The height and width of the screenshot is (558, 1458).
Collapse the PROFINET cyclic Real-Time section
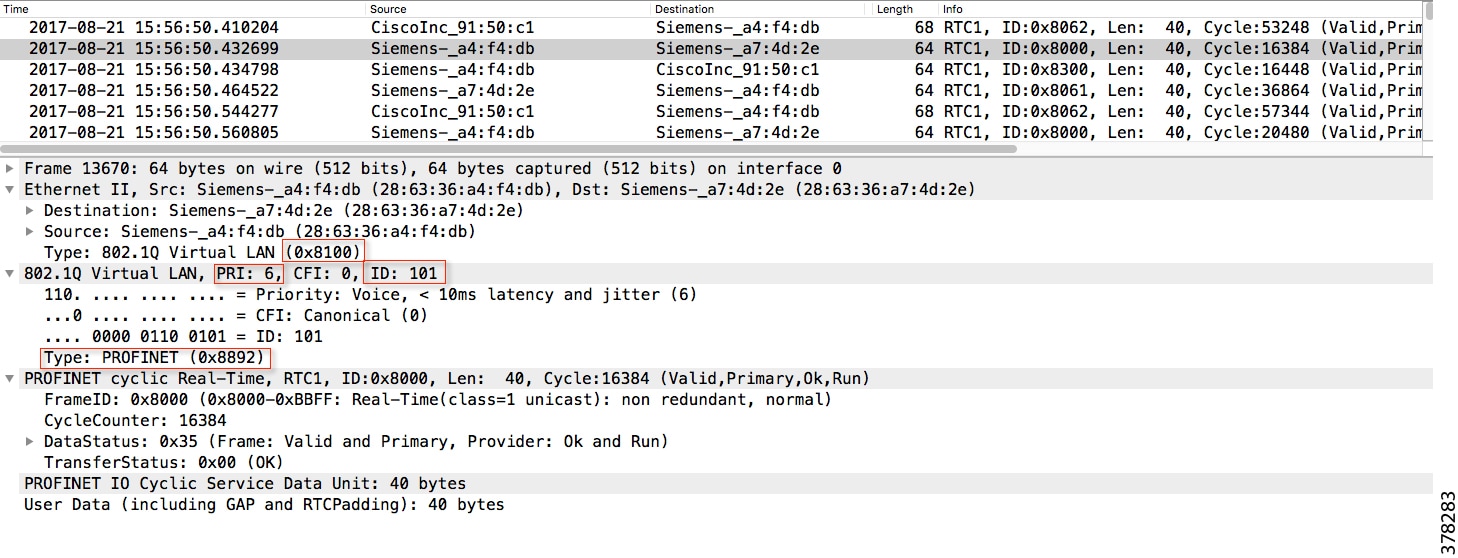pos(11,378)
